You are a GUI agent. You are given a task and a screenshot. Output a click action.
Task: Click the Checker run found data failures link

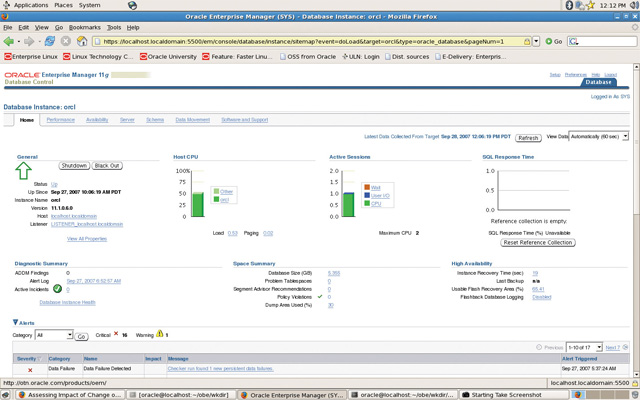tap(220, 369)
